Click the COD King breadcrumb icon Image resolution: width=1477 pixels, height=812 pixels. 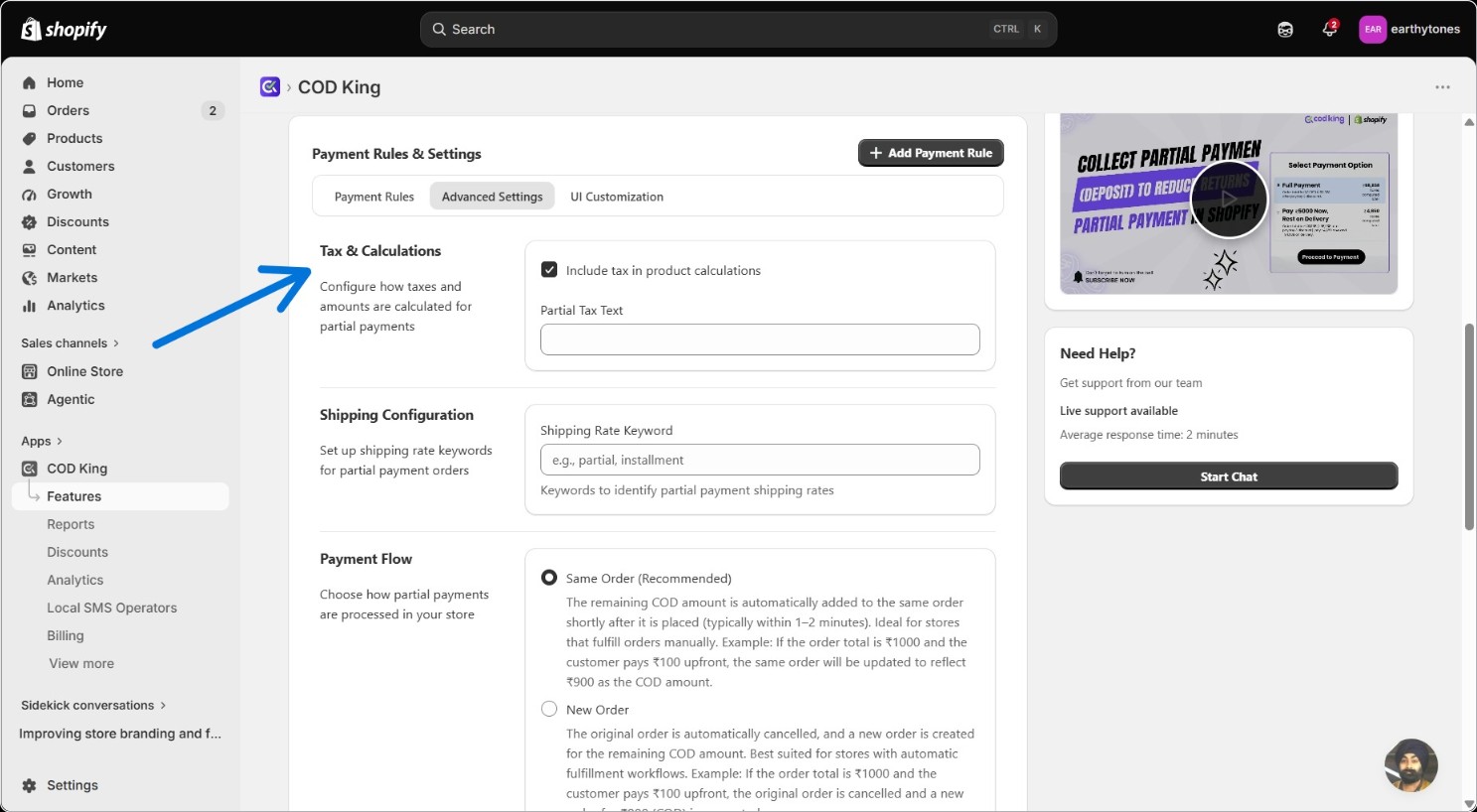point(270,87)
